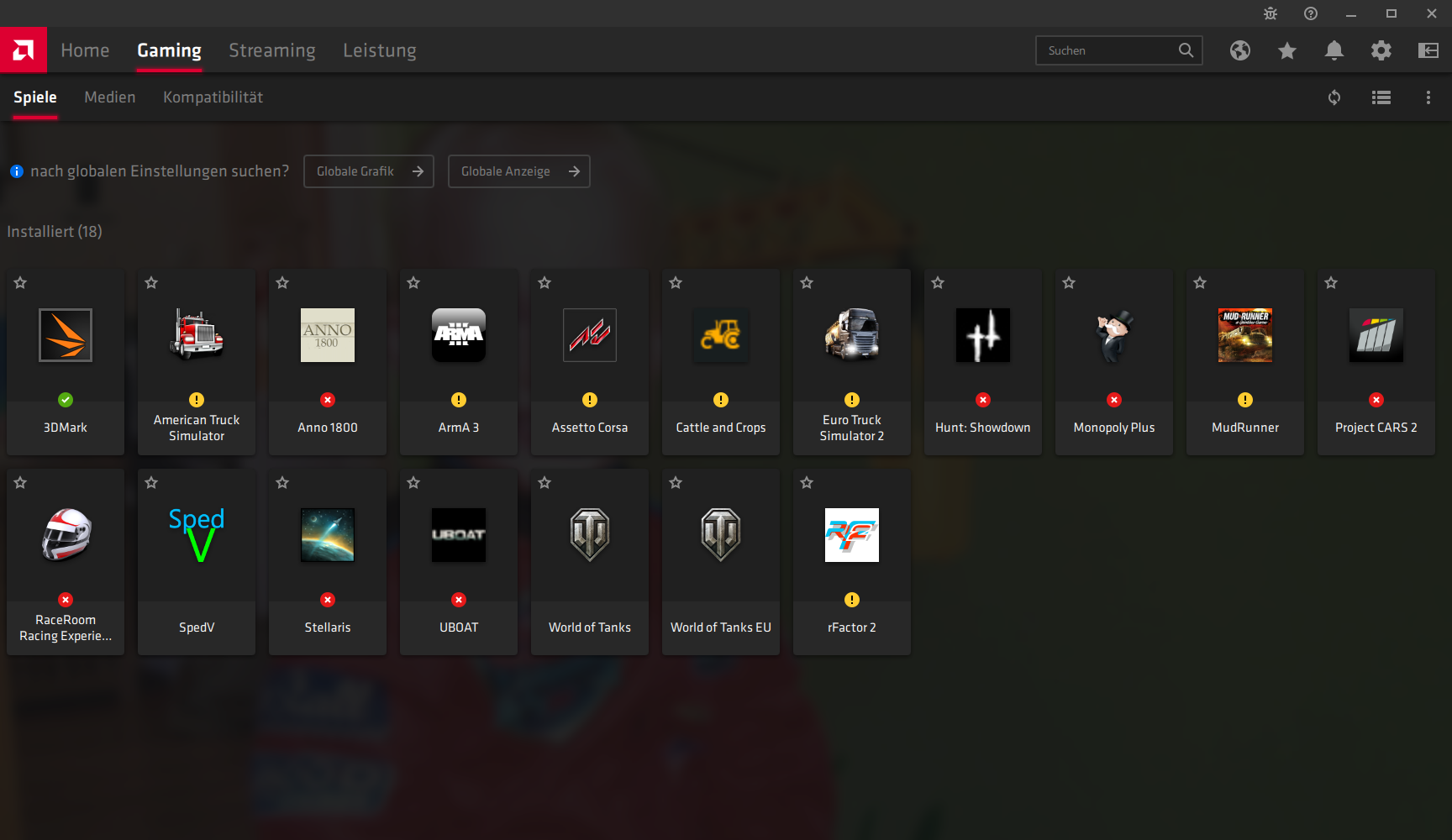Open the Leistung tab
Viewport: 1452px width, 840px height.
380,50
